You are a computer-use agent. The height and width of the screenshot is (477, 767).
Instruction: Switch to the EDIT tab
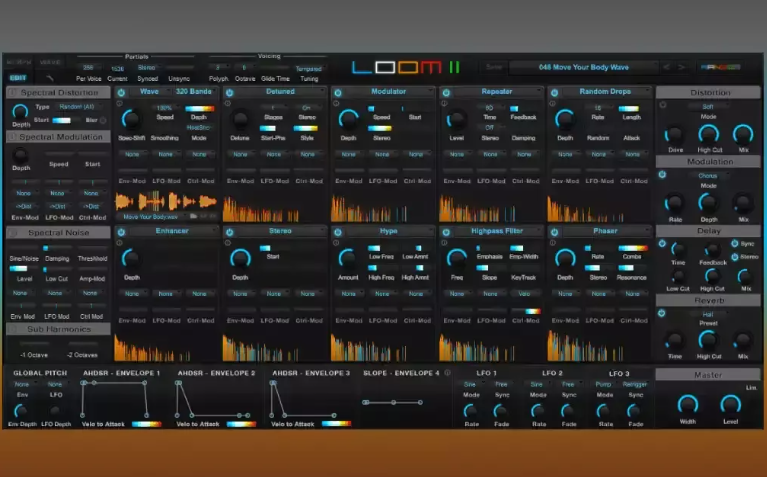[x=18, y=77]
